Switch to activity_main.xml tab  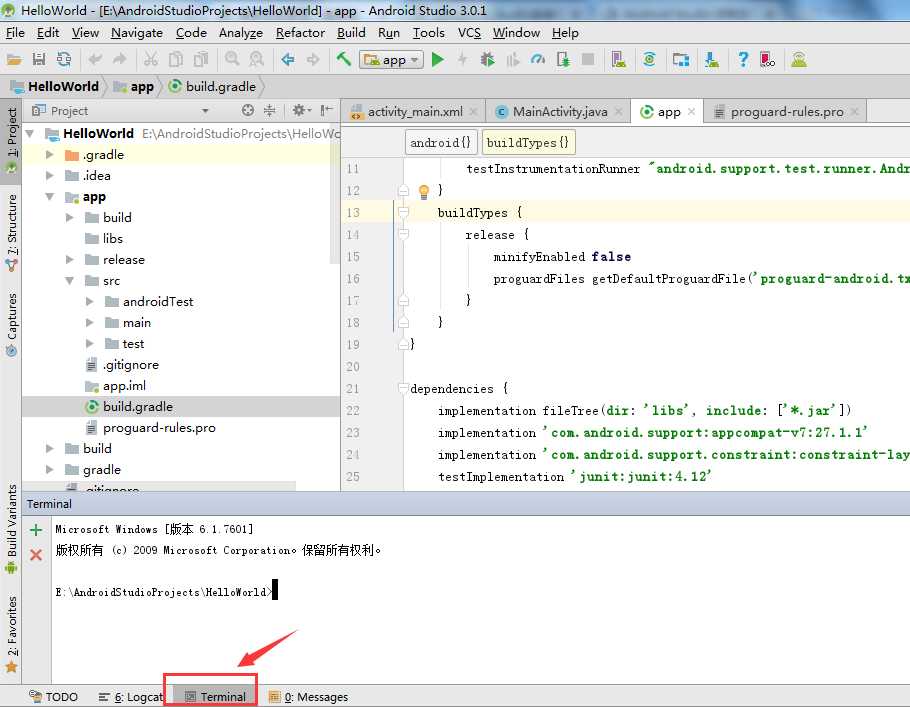(x=414, y=112)
